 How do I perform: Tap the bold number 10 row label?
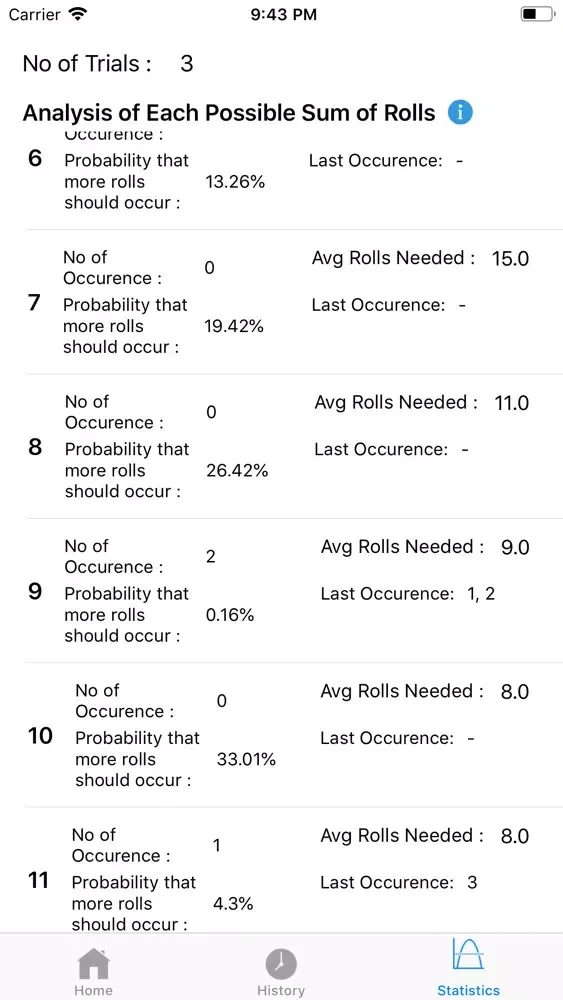(x=41, y=736)
